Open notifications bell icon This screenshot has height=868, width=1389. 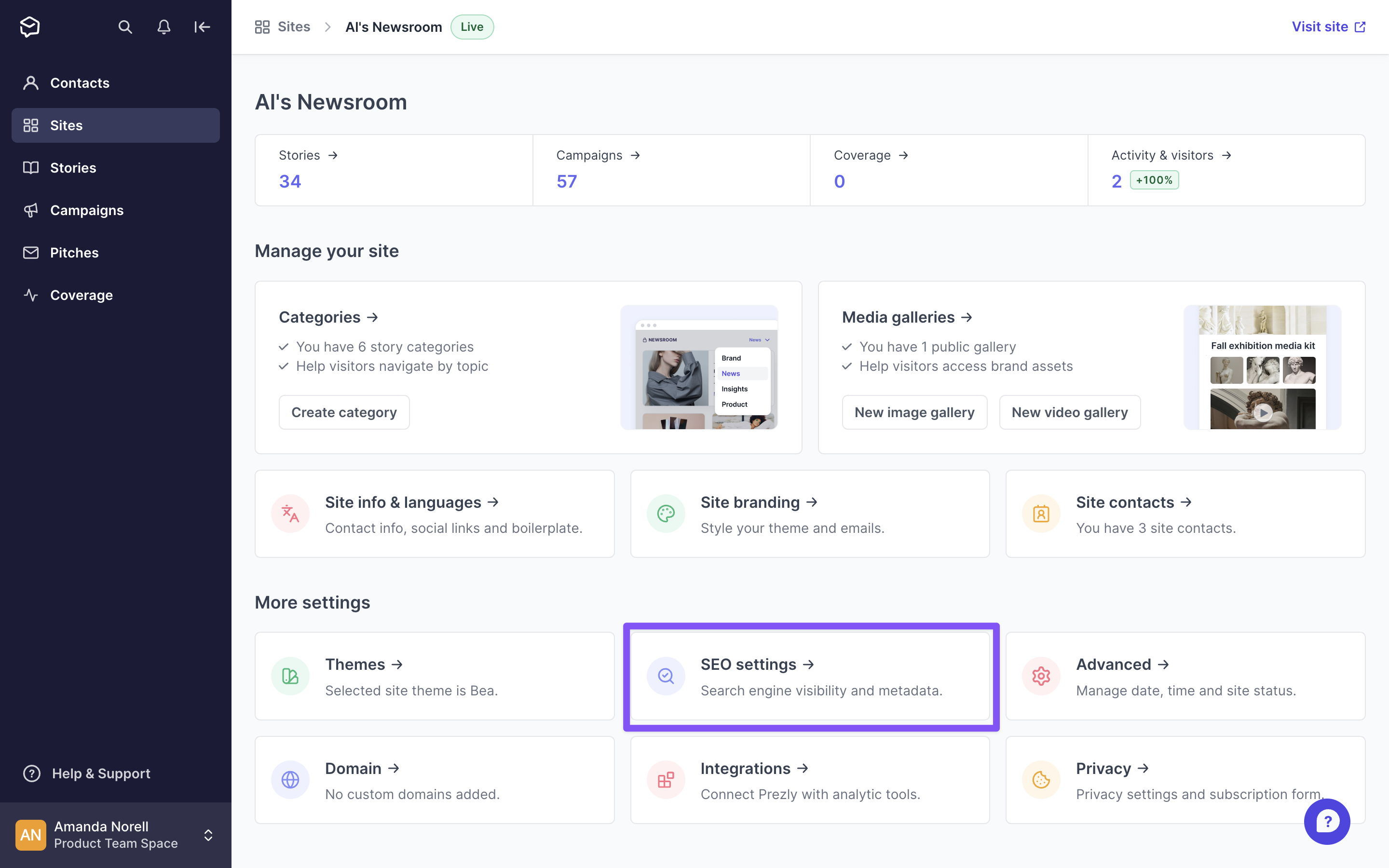(163, 27)
